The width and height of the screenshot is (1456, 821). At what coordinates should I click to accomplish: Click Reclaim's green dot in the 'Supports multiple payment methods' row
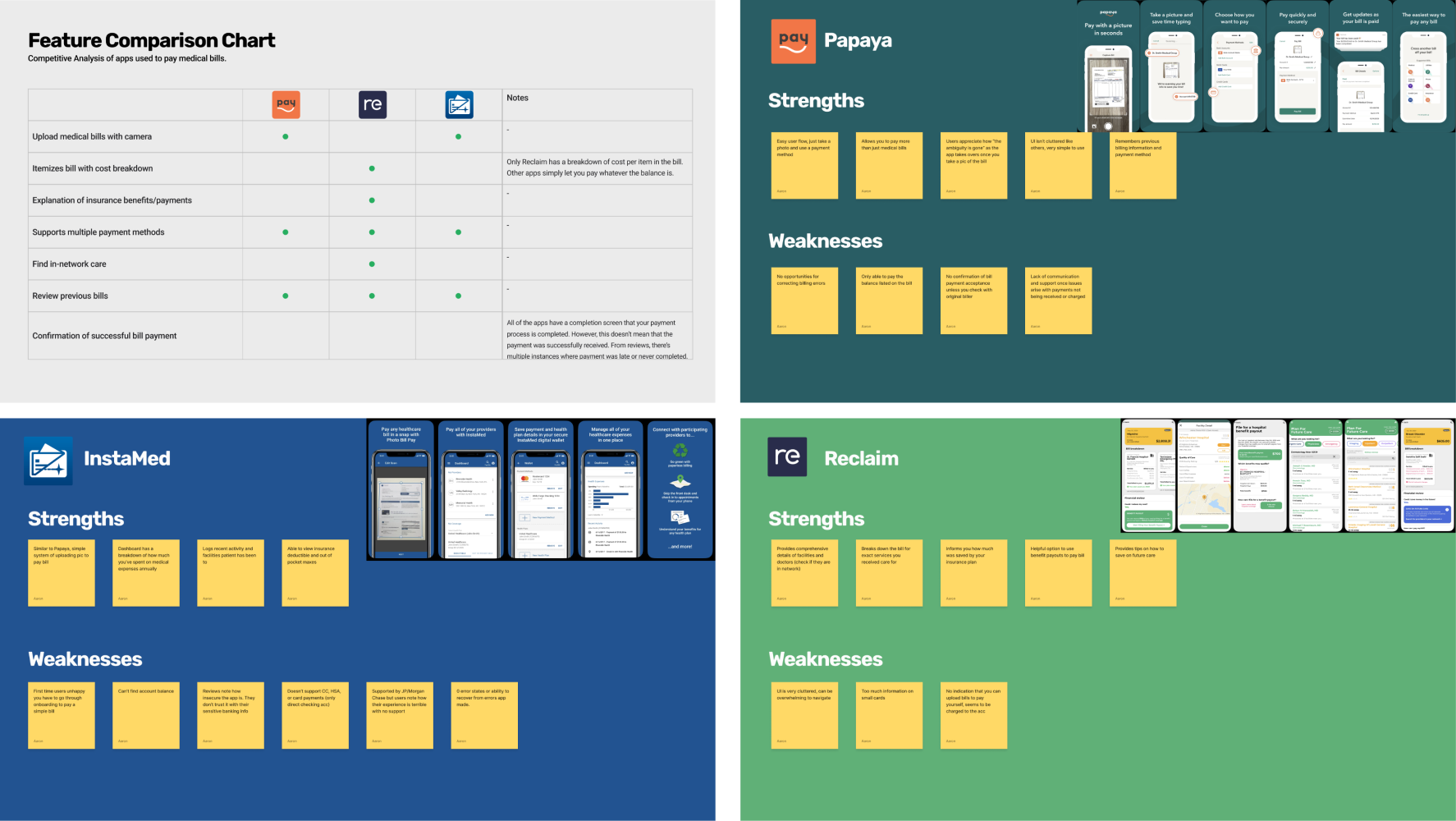pos(372,232)
